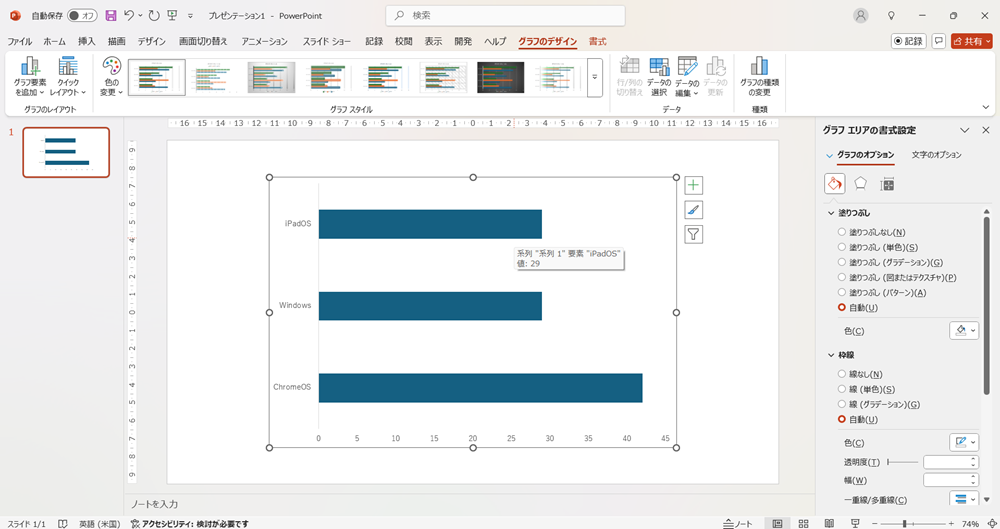Select 塗りつぶし (図またはテクスチャ) radio button
The width and height of the screenshot is (1000, 529).
(842, 278)
